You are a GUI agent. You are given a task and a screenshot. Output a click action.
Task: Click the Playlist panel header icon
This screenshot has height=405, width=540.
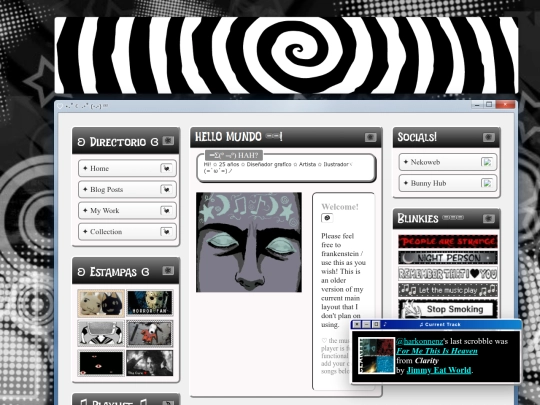pyautogui.click(x=168, y=402)
